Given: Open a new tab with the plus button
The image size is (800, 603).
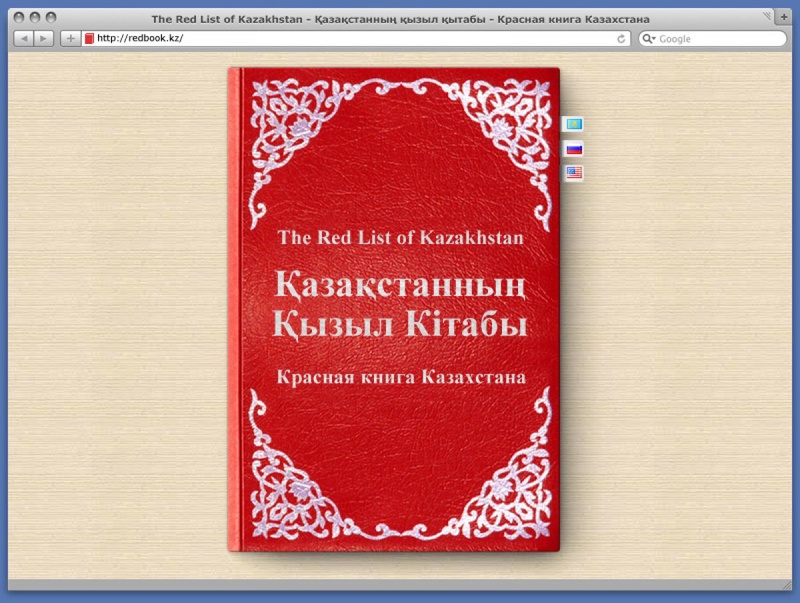Looking at the screenshot, I should tap(69, 38).
